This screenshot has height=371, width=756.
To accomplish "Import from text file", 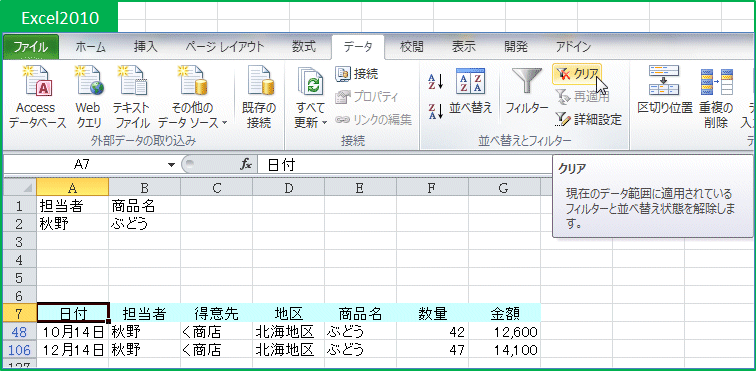I will [132, 97].
